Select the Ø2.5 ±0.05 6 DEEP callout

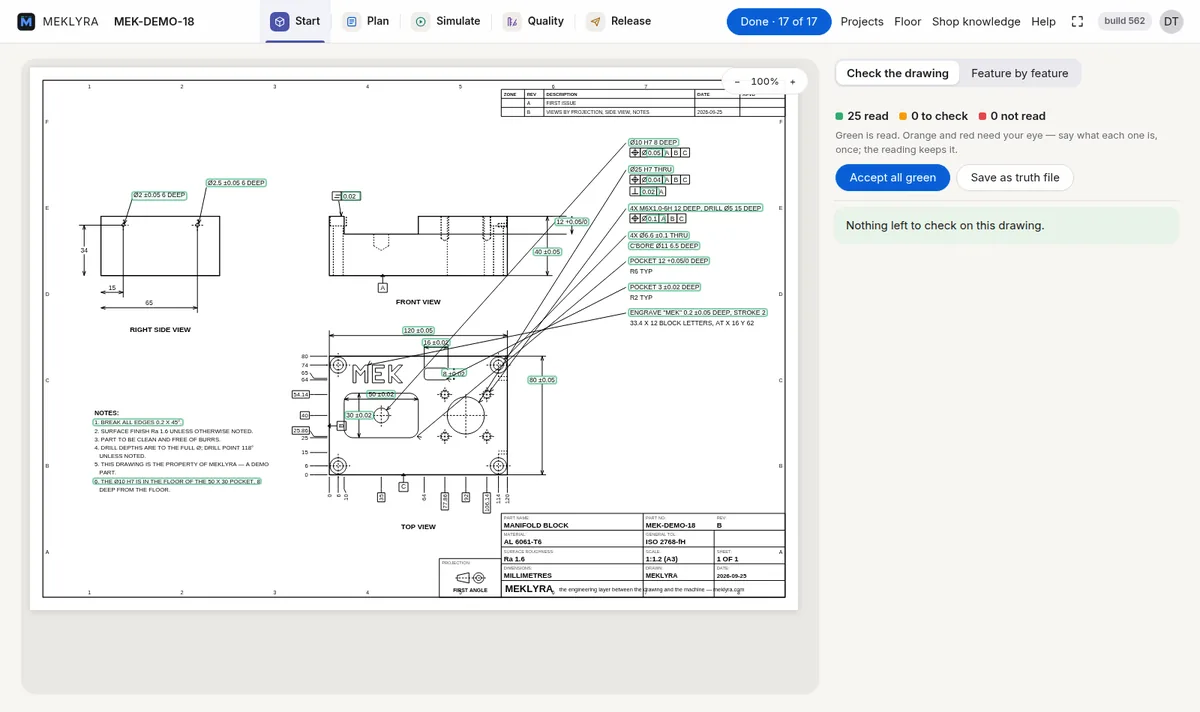click(x=237, y=183)
